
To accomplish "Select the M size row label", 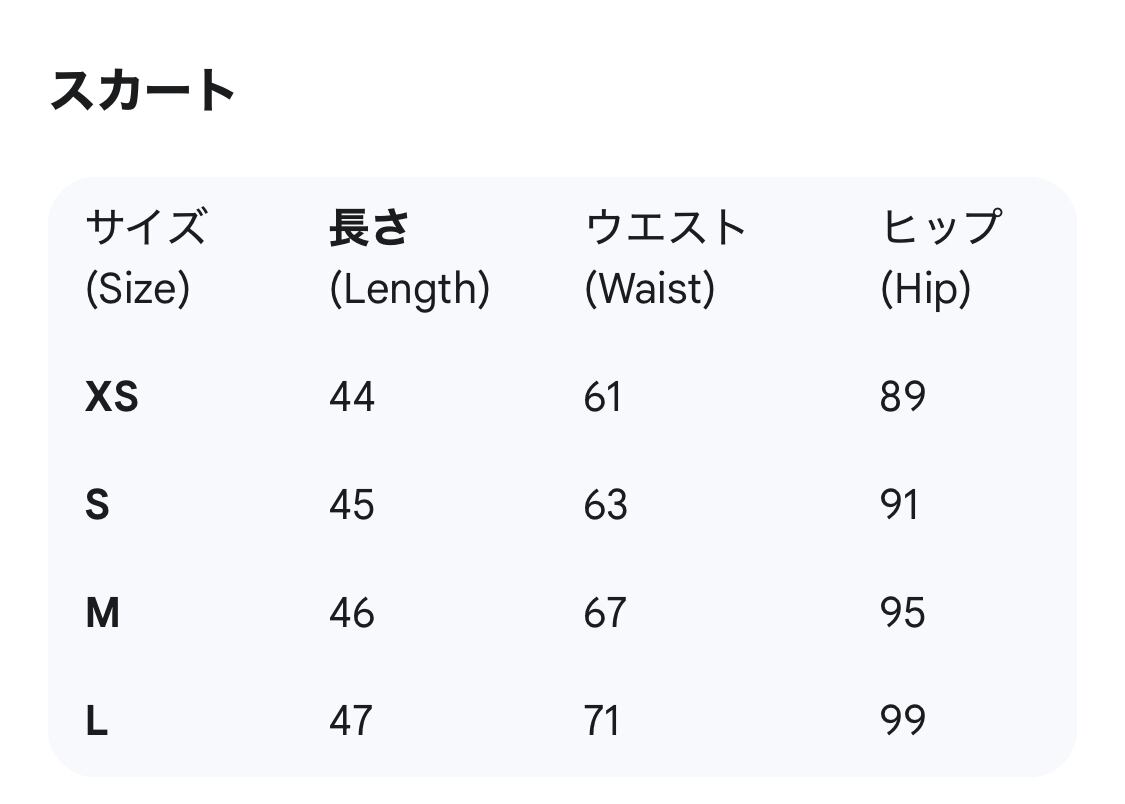I will point(102,613).
